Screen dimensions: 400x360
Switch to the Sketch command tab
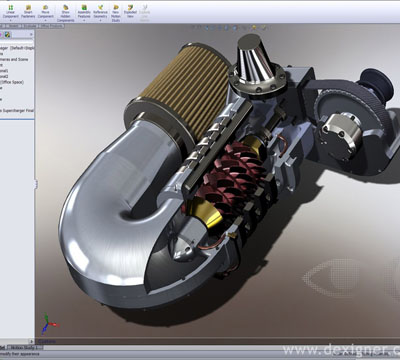(13, 26)
